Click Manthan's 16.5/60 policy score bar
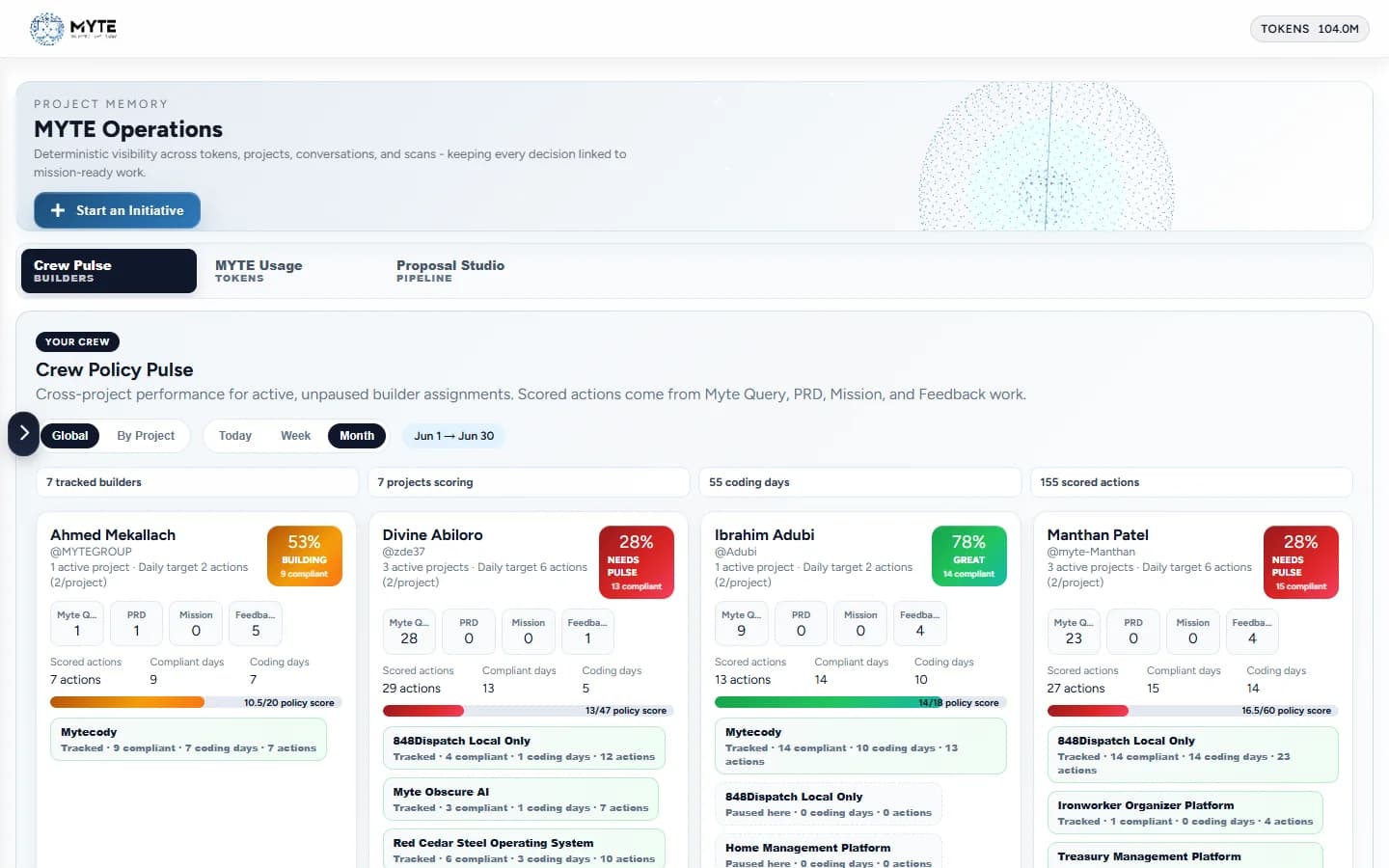This screenshot has width=1389, height=868. click(1192, 711)
